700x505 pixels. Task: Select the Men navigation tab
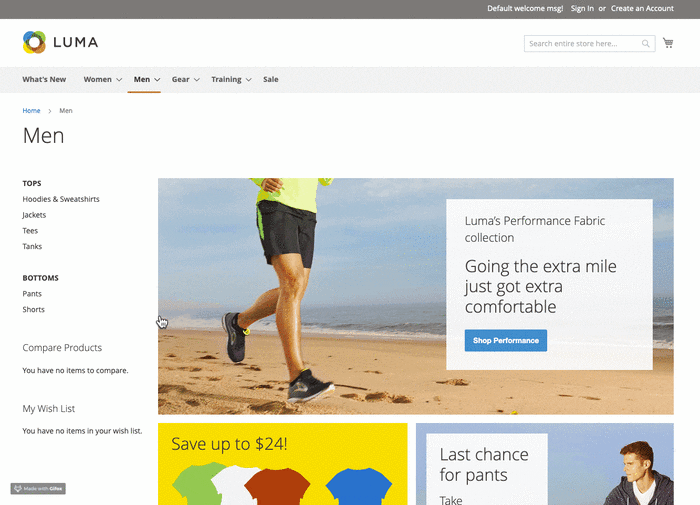point(141,79)
